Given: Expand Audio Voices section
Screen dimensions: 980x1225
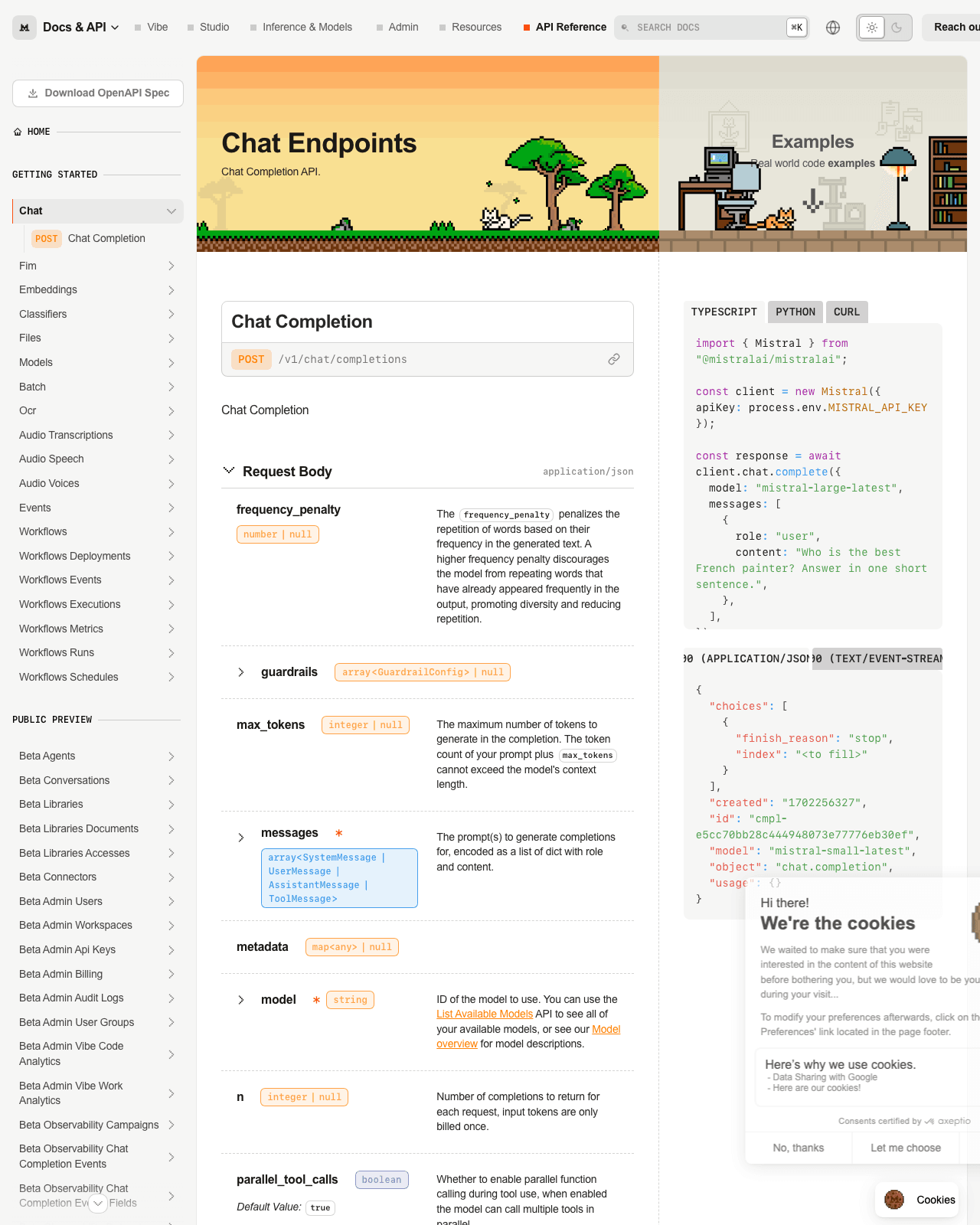Looking at the screenshot, I should (x=171, y=484).
